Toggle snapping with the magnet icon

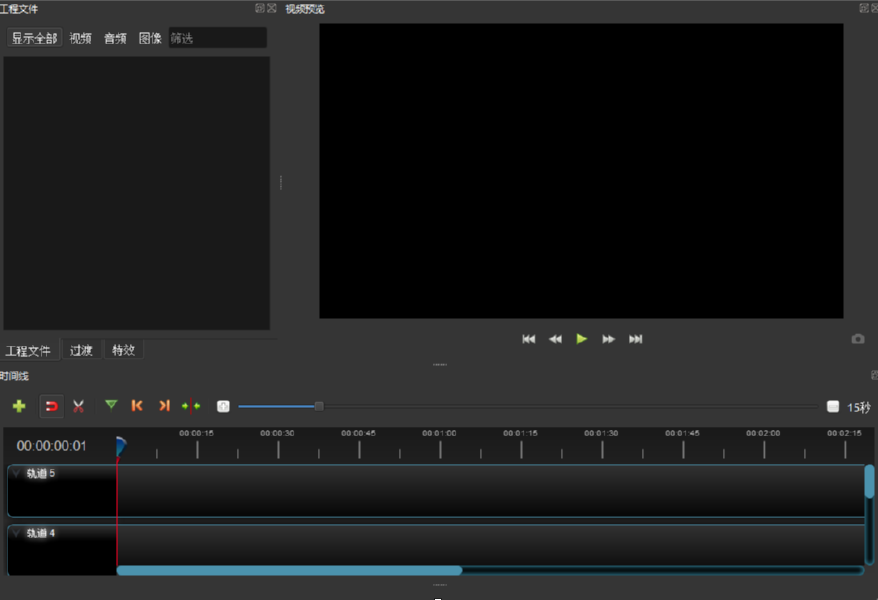(50, 406)
